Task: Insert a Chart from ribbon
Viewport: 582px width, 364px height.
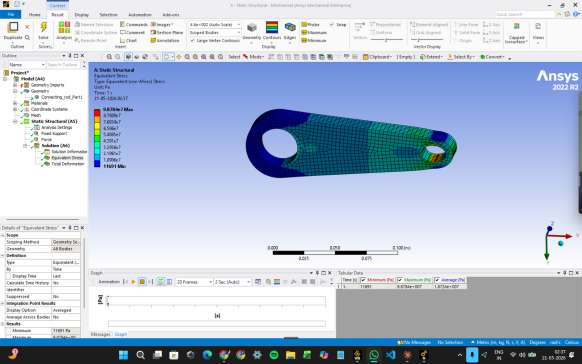Action: (128, 40)
